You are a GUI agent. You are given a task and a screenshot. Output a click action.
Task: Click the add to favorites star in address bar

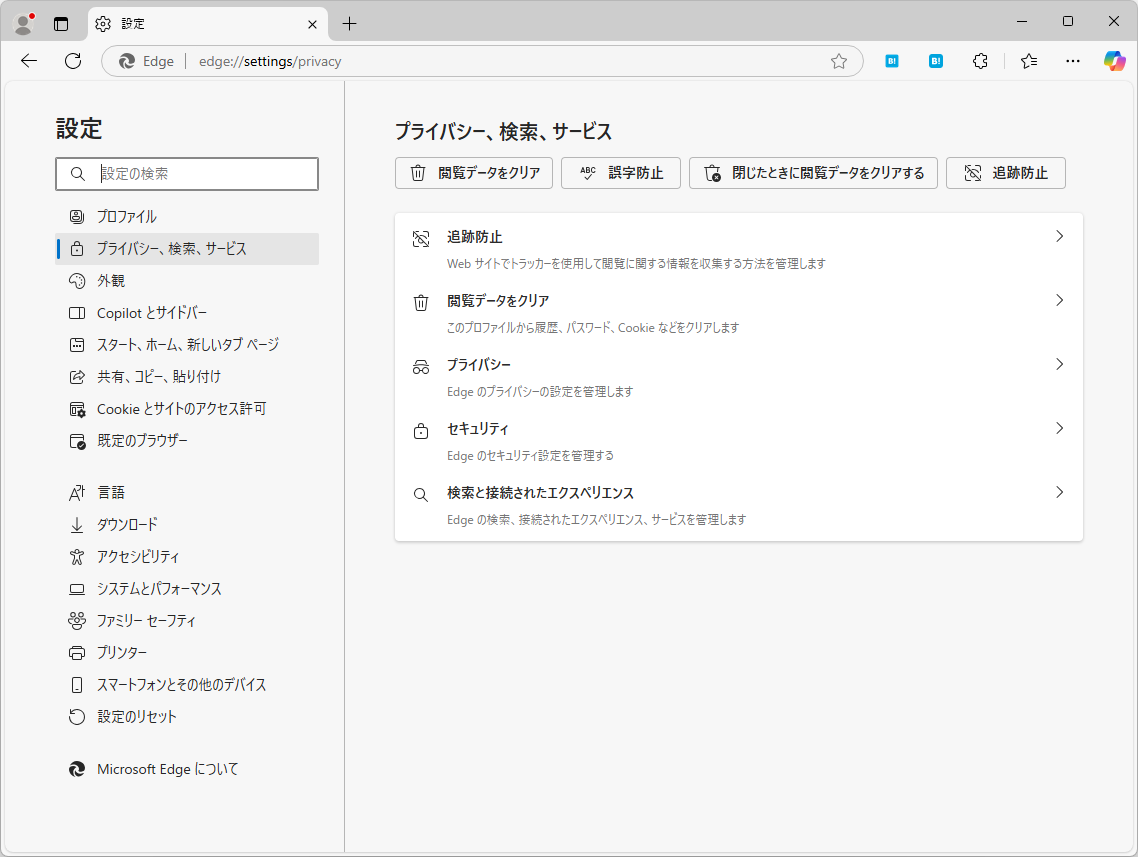(839, 61)
